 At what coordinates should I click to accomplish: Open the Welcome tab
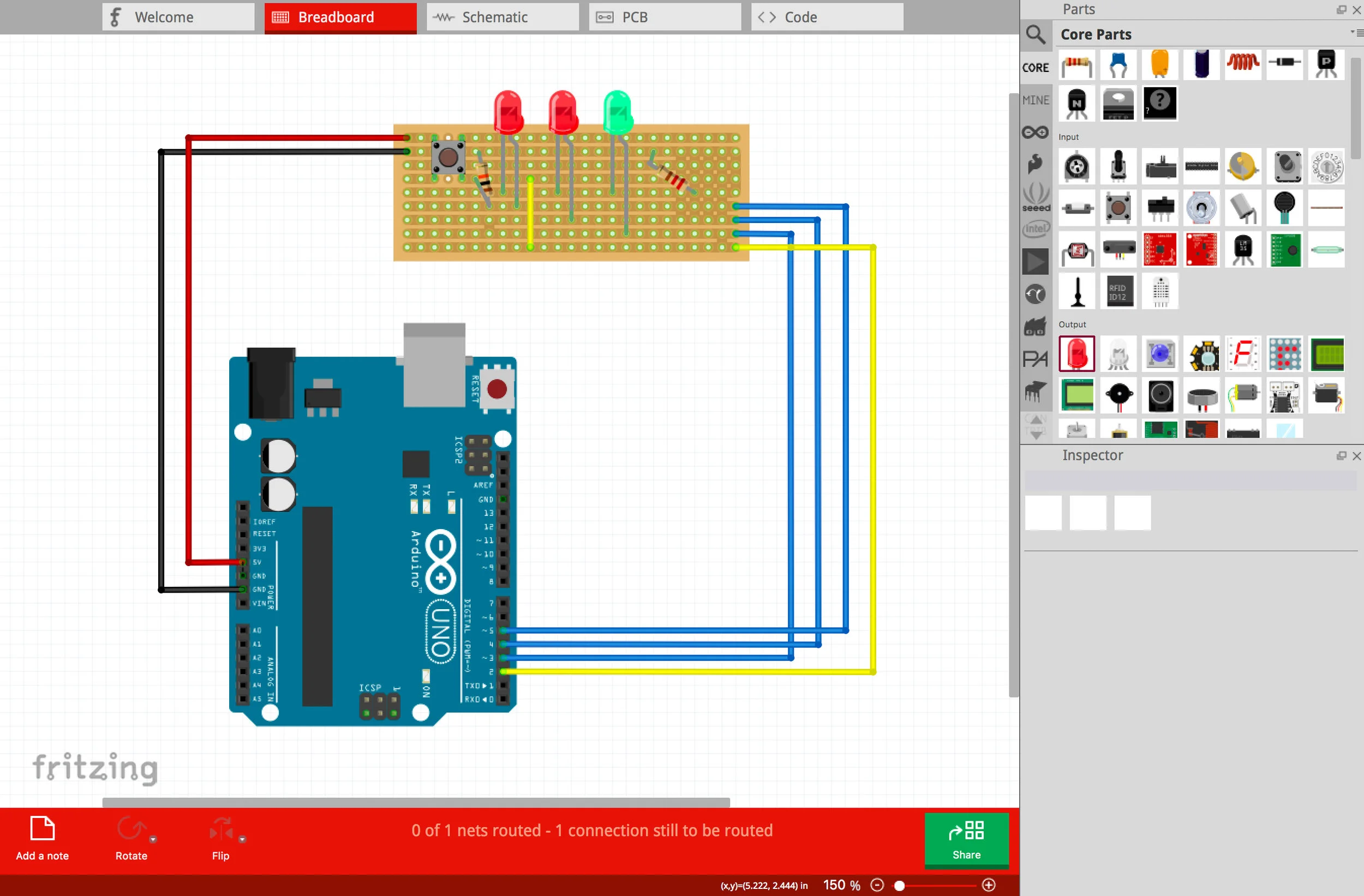[x=178, y=17]
